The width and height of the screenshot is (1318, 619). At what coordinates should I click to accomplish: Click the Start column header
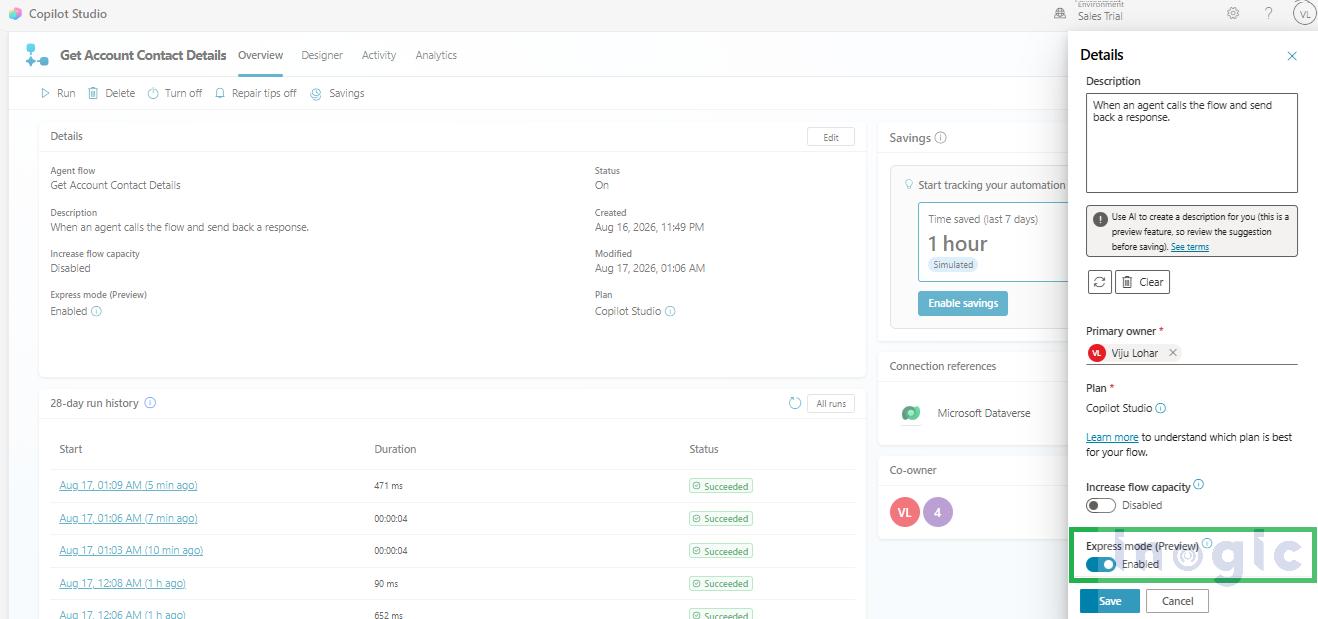[x=71, y=449]
